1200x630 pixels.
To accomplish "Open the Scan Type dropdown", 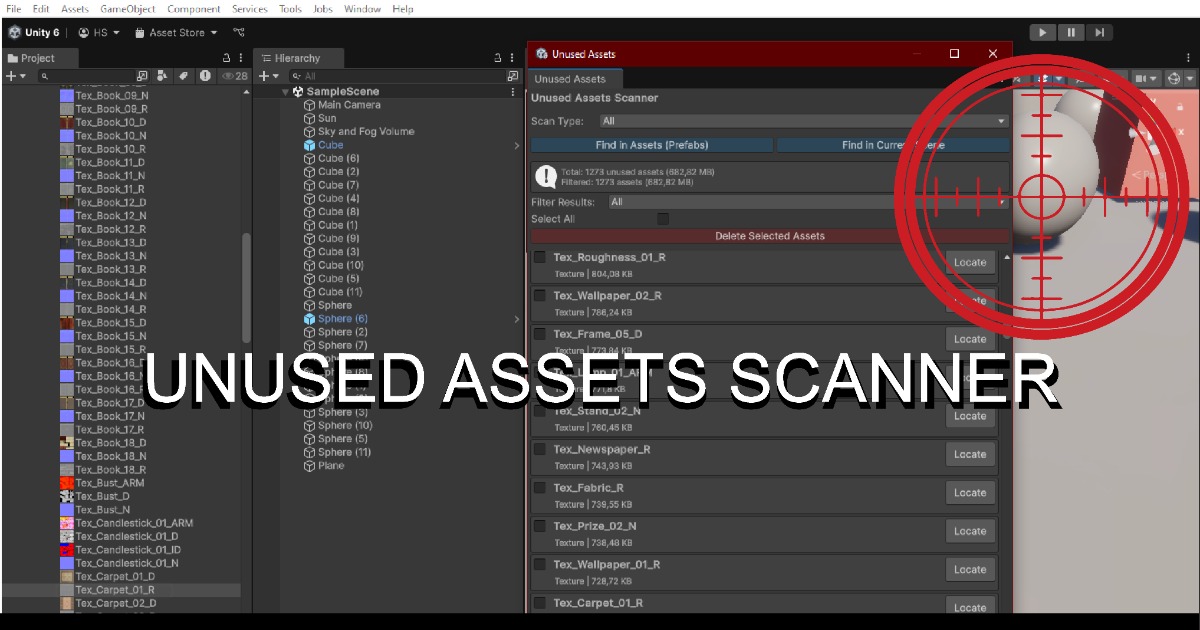I will point(803,121).
